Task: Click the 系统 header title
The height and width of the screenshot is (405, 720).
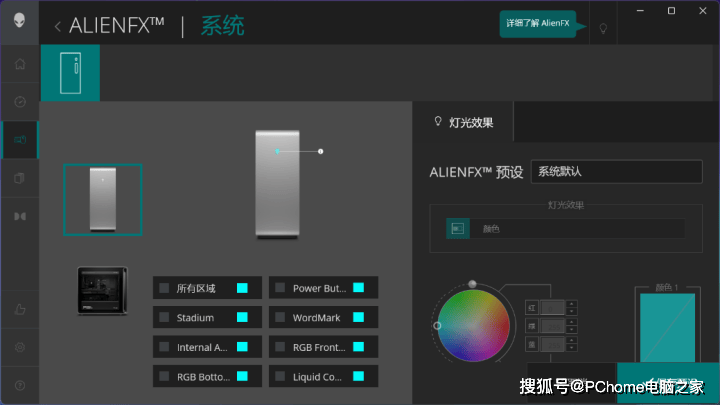Action: click(x=223, y=26)
